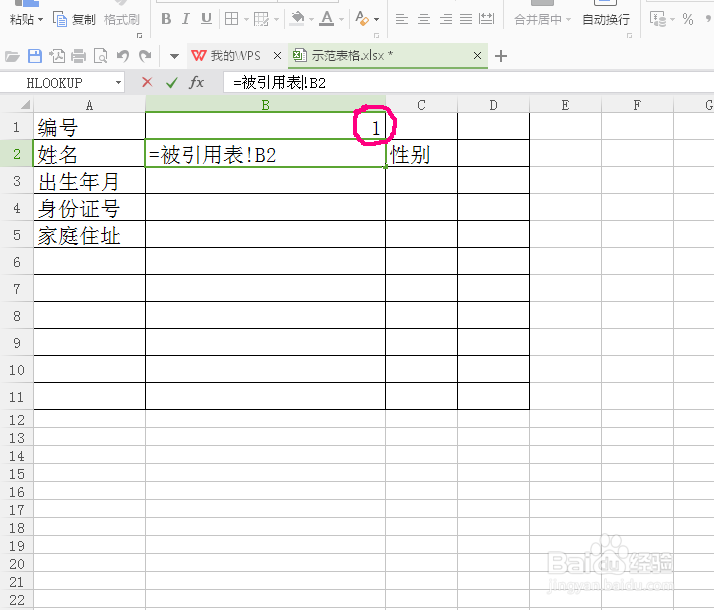Click the draw border table icon
This screenshot has height=610, width=714.
261,19
